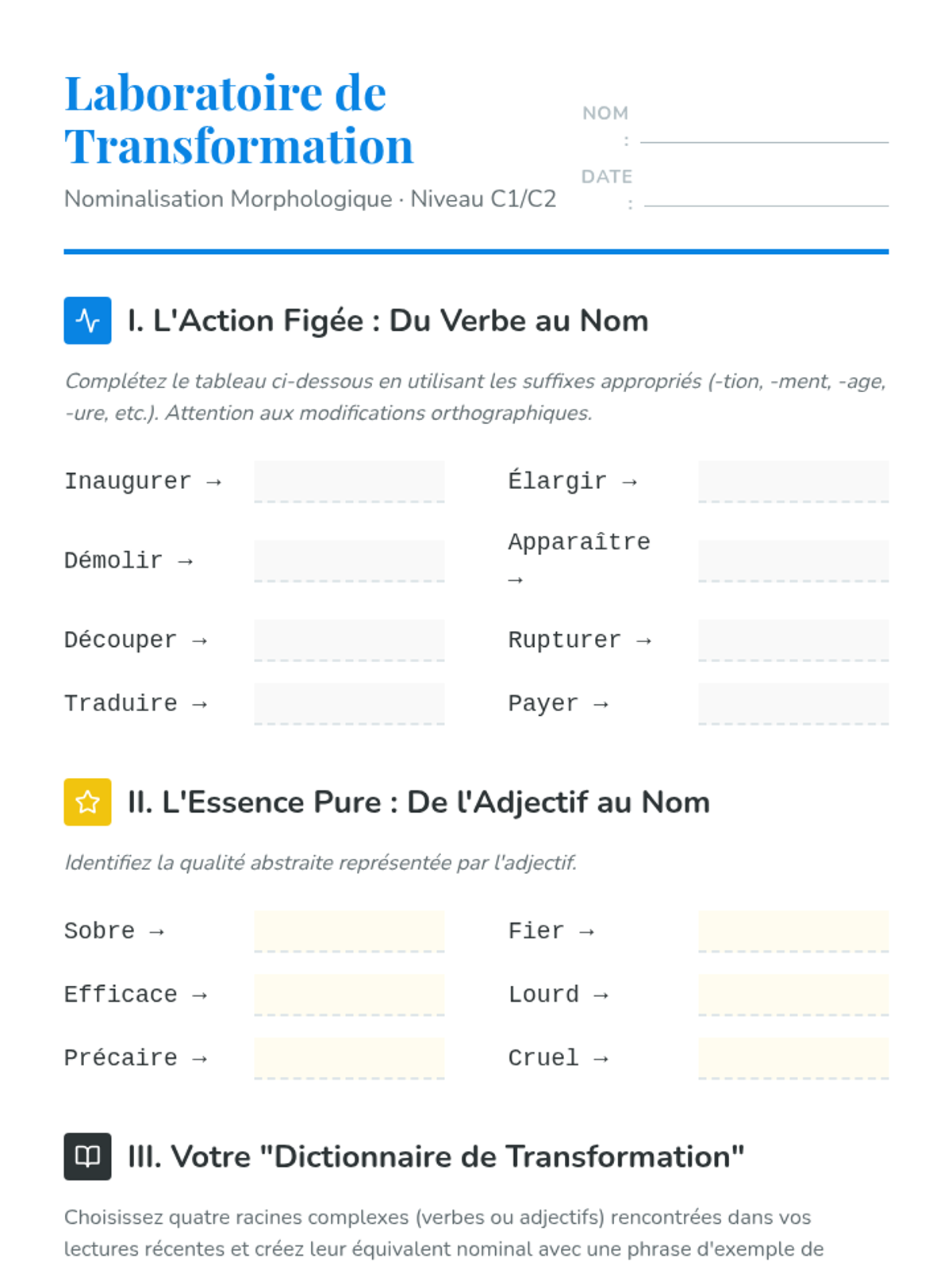
Task: Select the answer box next to Fier
Action: pos(793,930)
